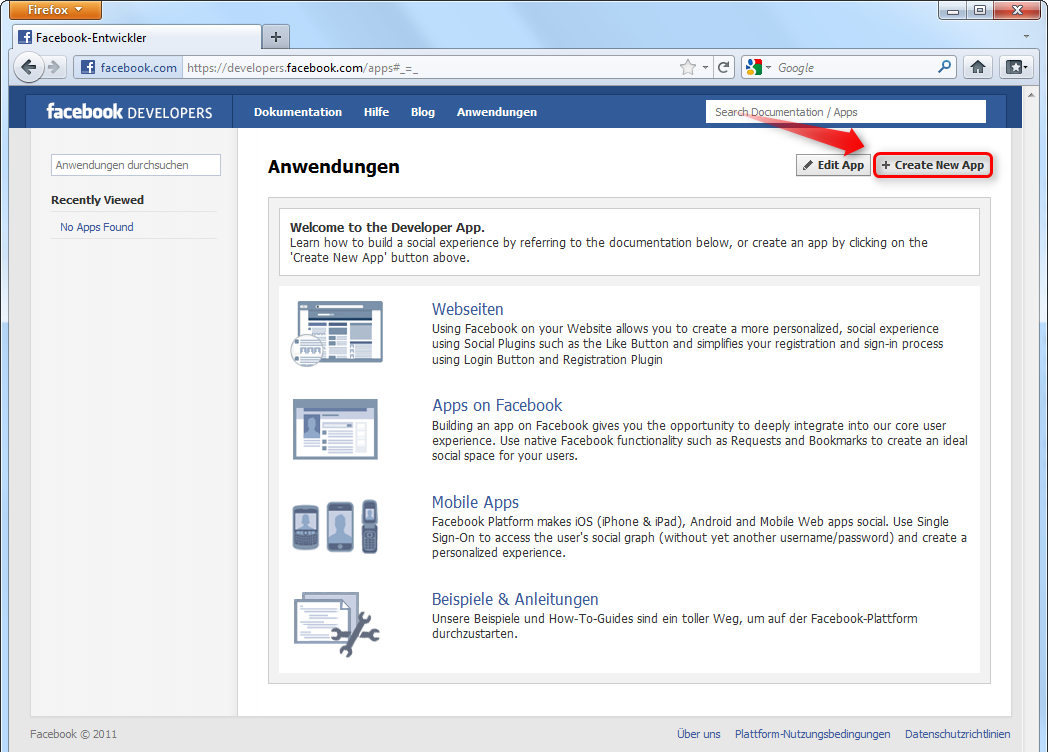Click the Welcome to the Developer App text
Screen dimensions: 1048x752
pos(388,227)
